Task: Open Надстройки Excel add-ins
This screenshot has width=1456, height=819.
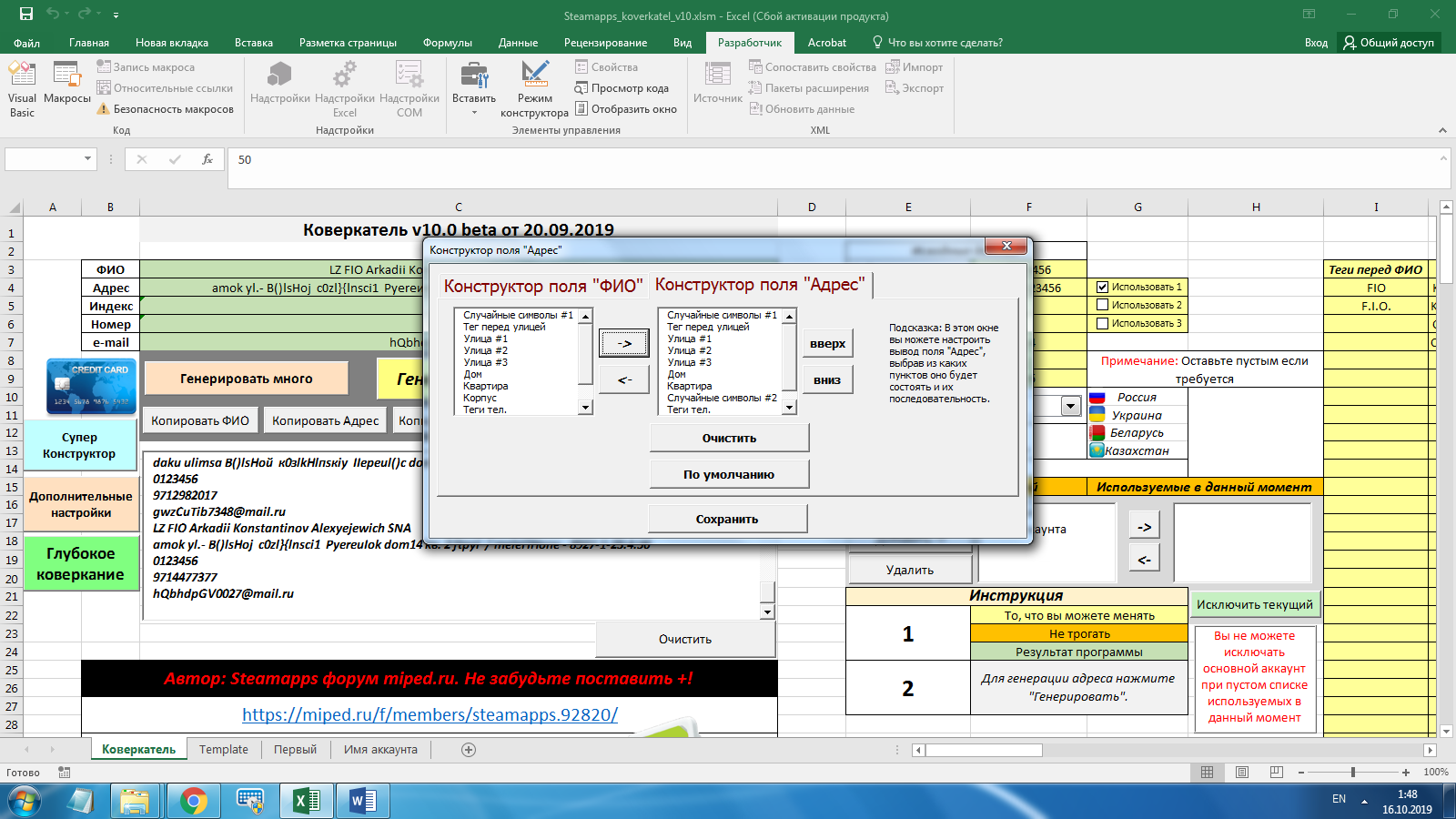Action: [345, 89]
